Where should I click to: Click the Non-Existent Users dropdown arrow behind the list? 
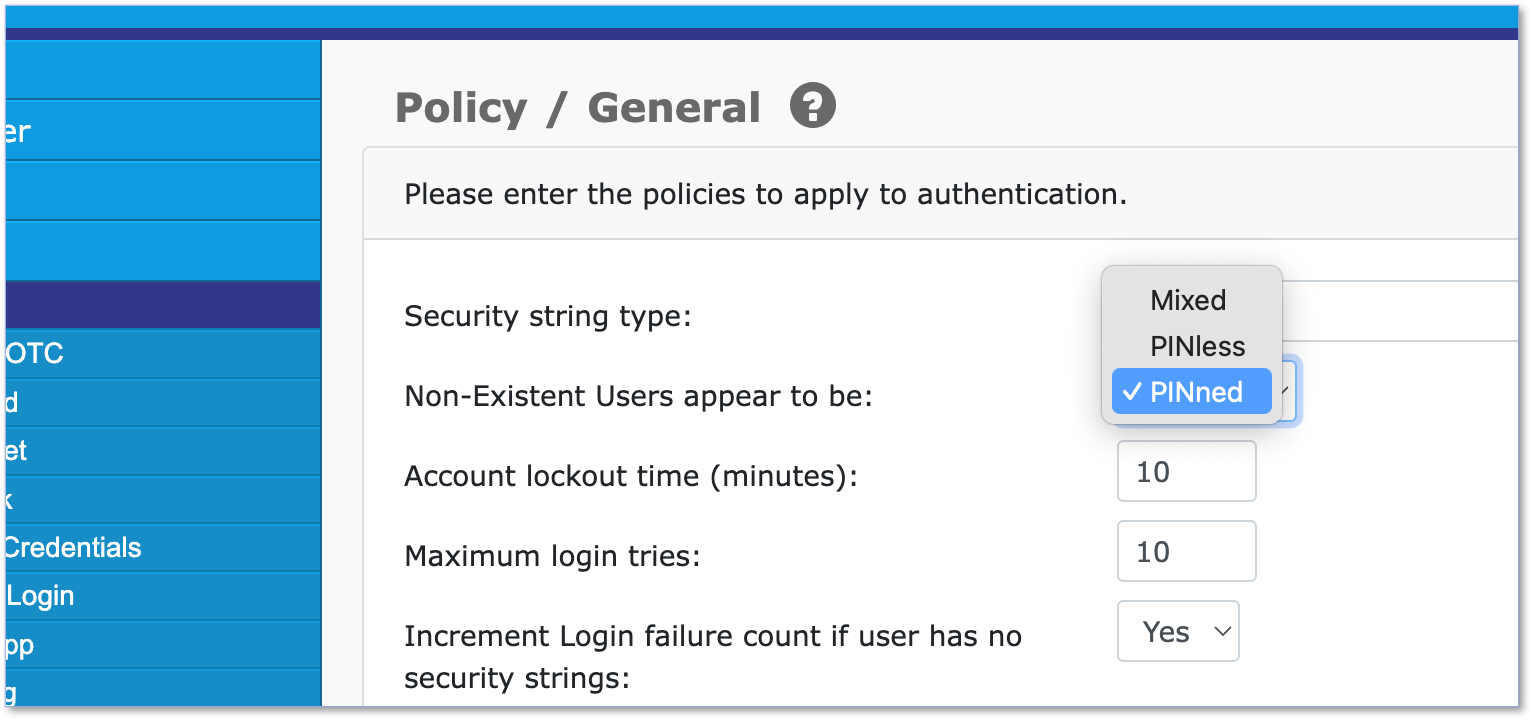tap(1289, 391)
